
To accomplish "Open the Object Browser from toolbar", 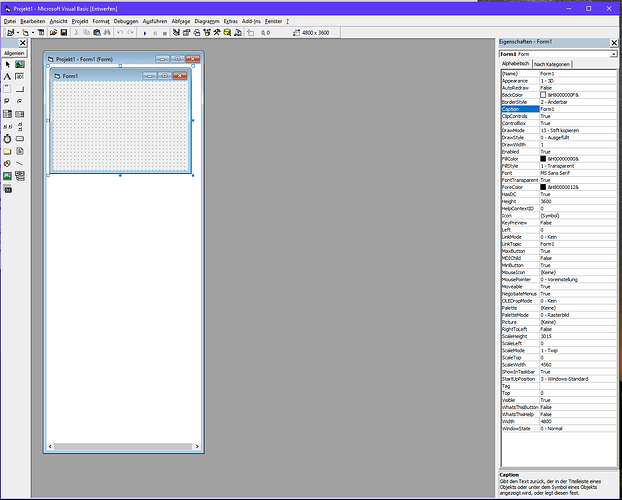I will pyautogui.click(x=207, y=33).
